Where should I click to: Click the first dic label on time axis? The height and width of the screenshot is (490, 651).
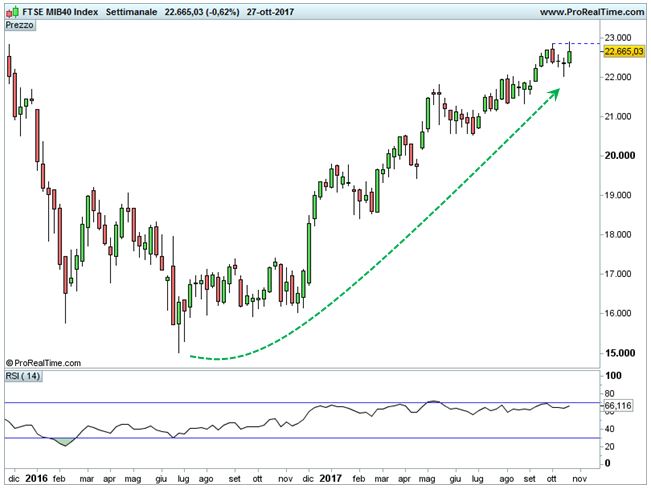[x=14, y=479]
